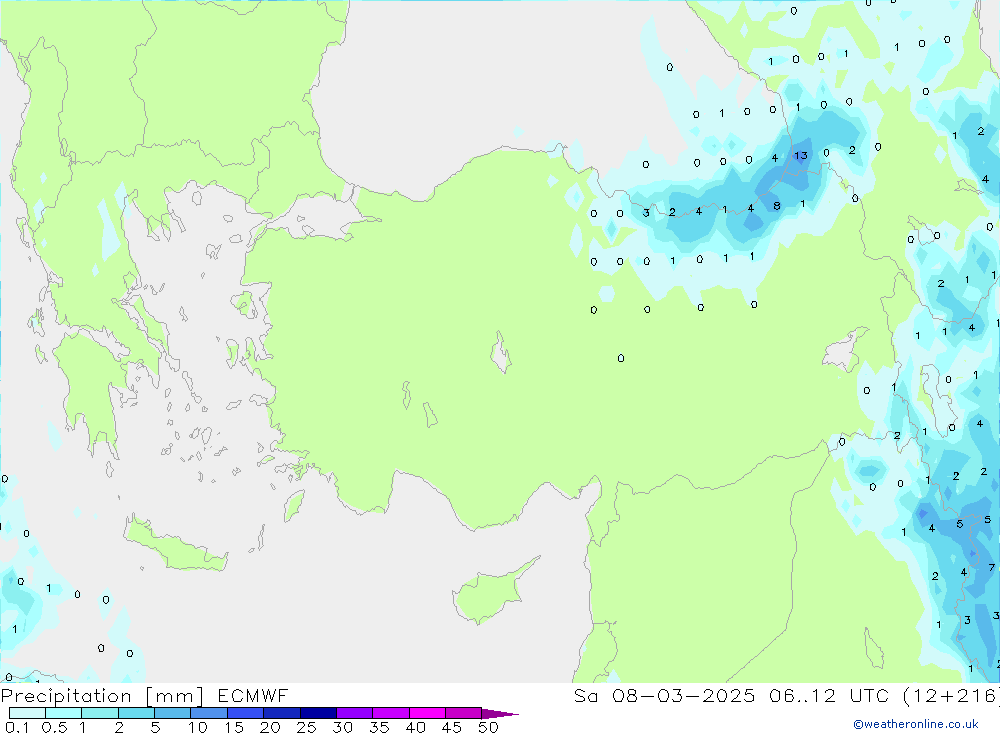This screenshot has height=733, width=1000.
Task: Open the weatheronline.co.uk copyright link
Action: click(916, 724)
